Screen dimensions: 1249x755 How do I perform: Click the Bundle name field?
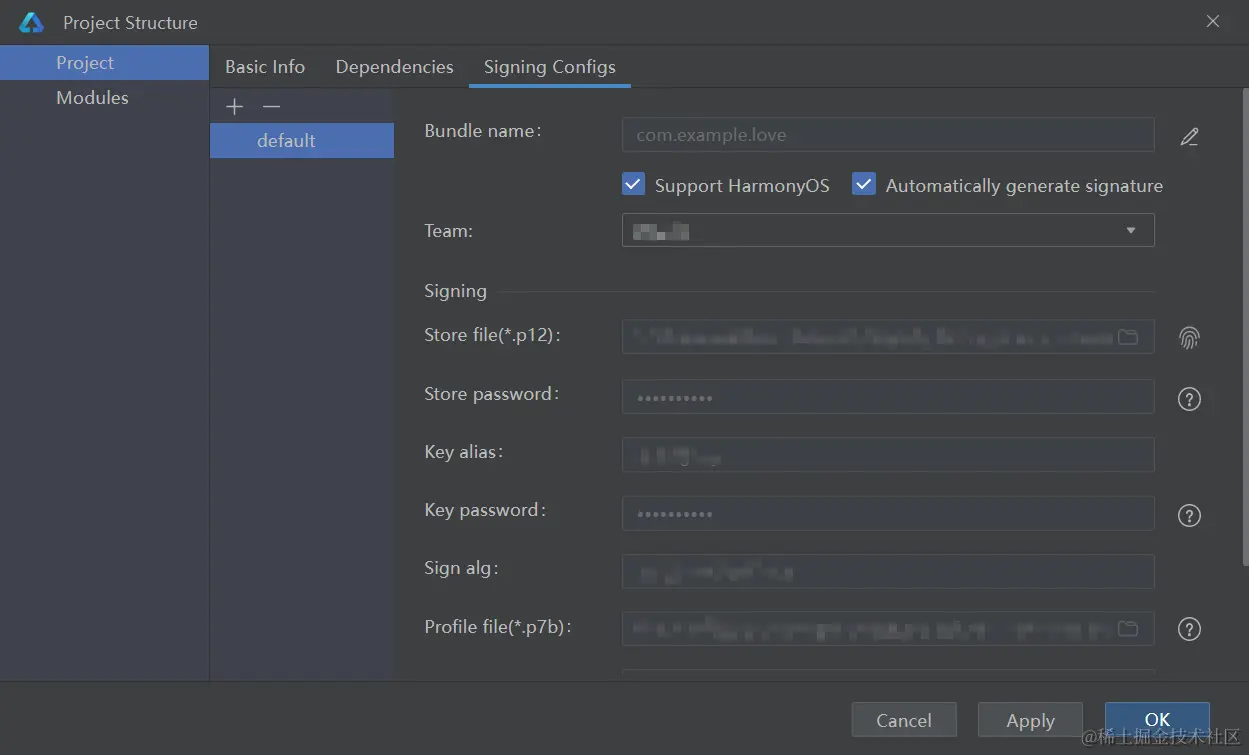click(888, 135)
